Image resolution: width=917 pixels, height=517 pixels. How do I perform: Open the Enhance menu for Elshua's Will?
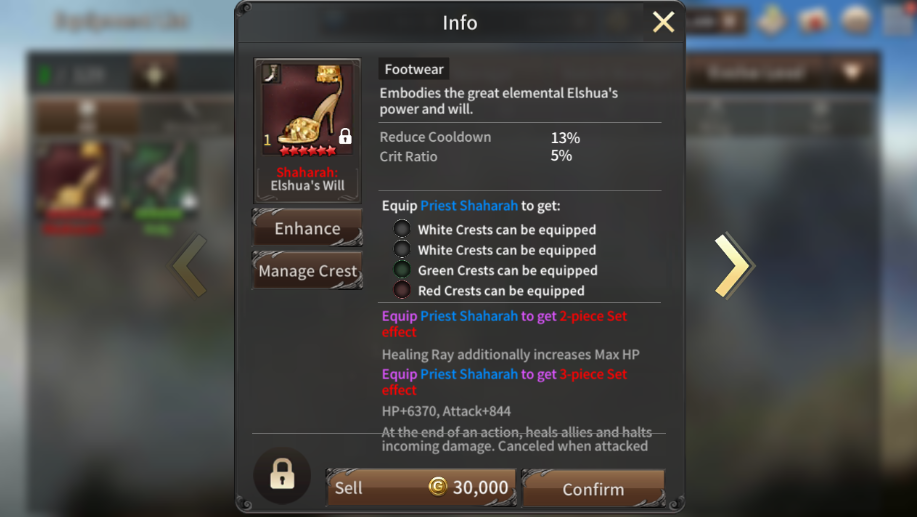coord(308,228)
